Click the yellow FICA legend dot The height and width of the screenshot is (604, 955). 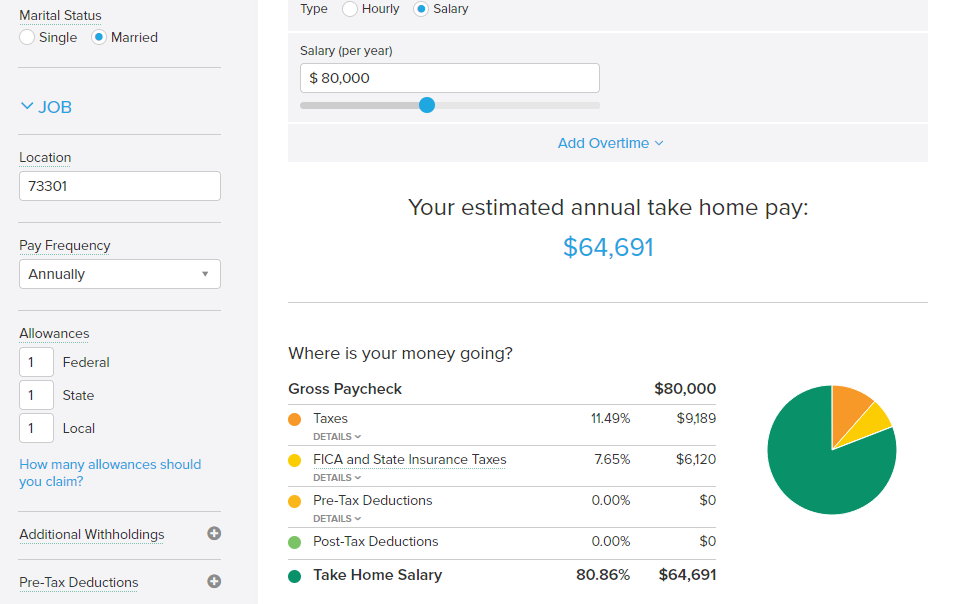point(295,460)
